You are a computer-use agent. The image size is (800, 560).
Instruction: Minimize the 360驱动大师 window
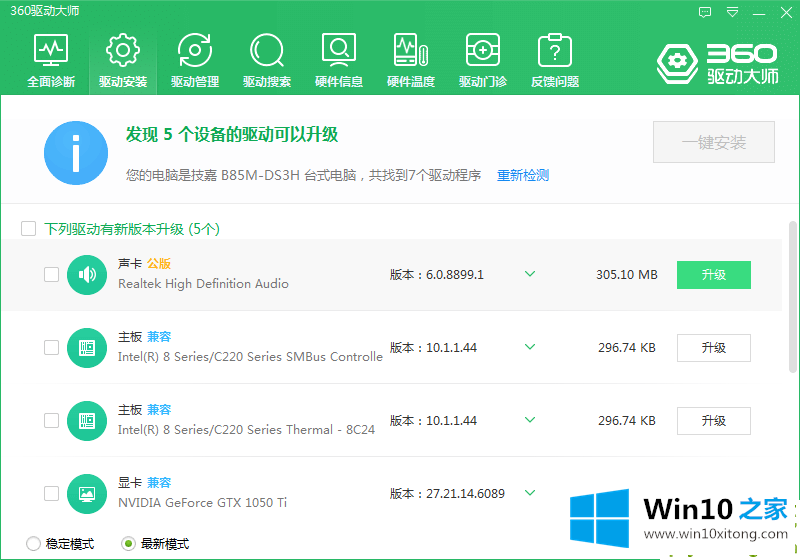[x=759, y=13]
